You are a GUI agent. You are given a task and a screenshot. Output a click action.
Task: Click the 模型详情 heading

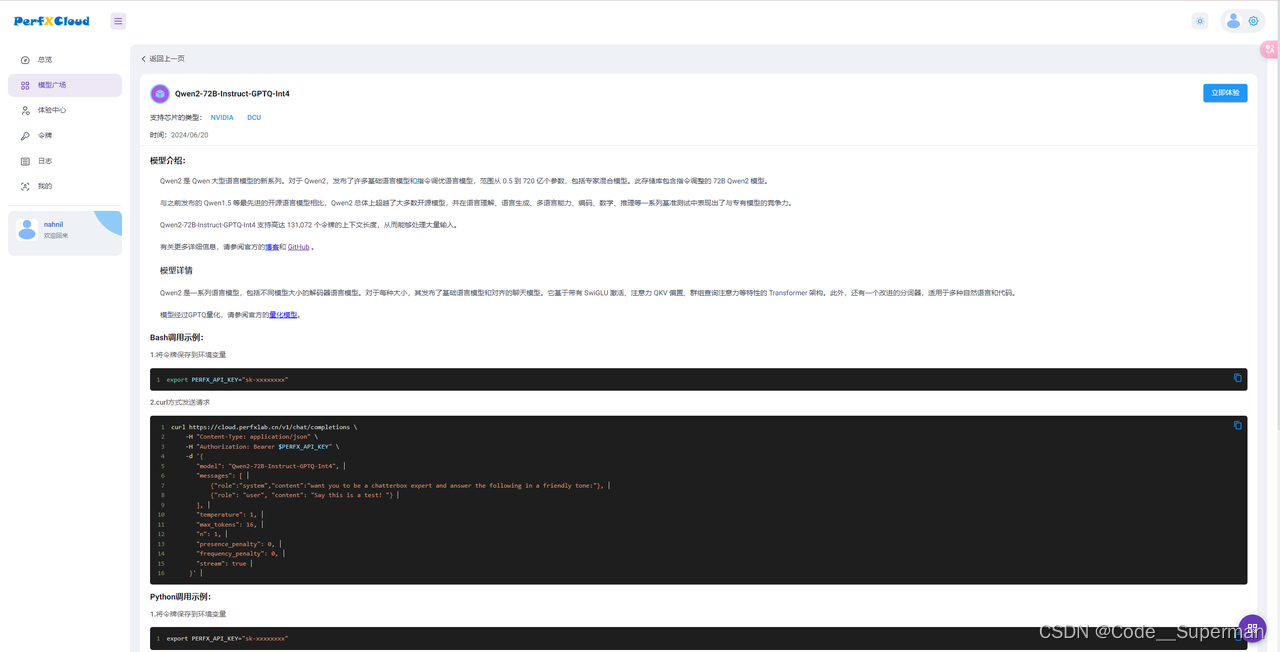pos(177,270)
